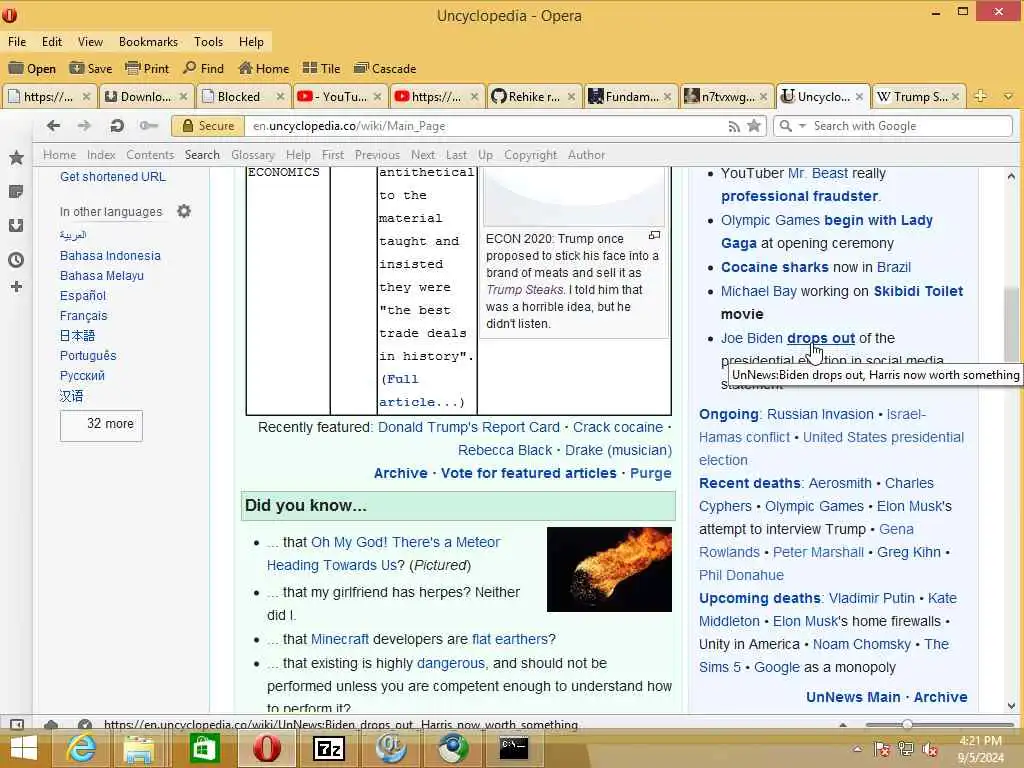Reload the page with the reload icon
Image resolution: width=1024 pixels, height=768 pixels.
(x=117, y=125)
